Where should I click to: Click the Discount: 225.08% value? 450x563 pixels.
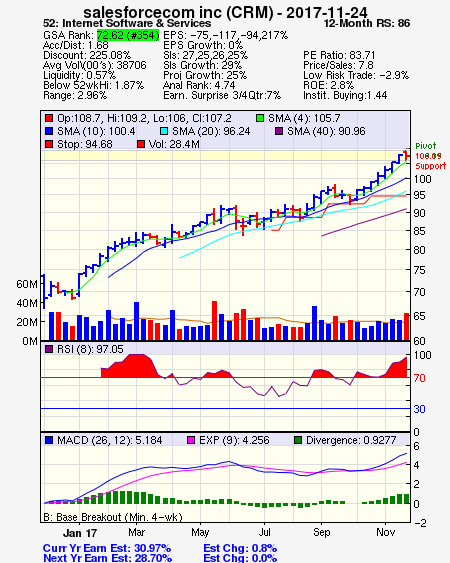coord(87,55)
